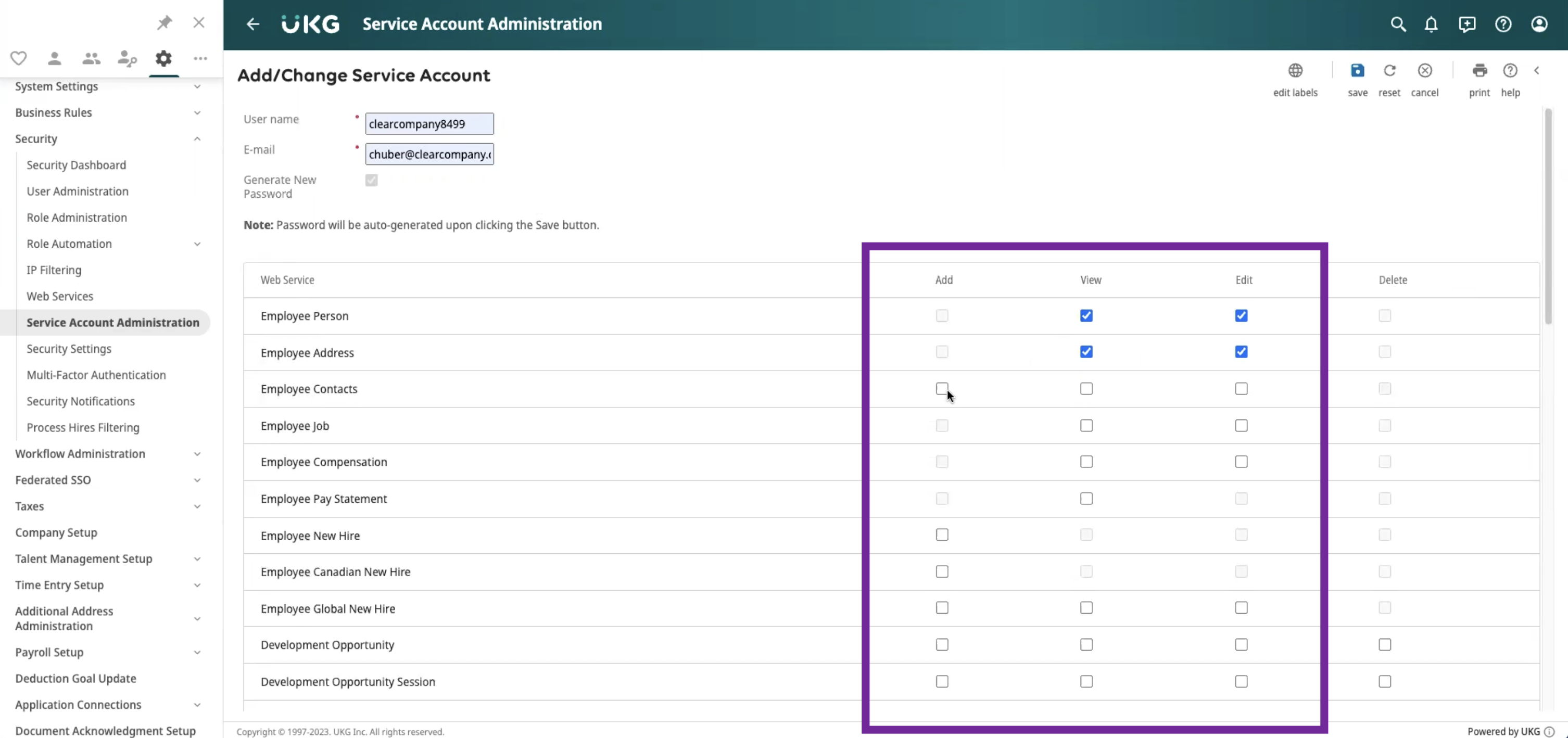Cancel the service account changes

tap(1425, 71)
